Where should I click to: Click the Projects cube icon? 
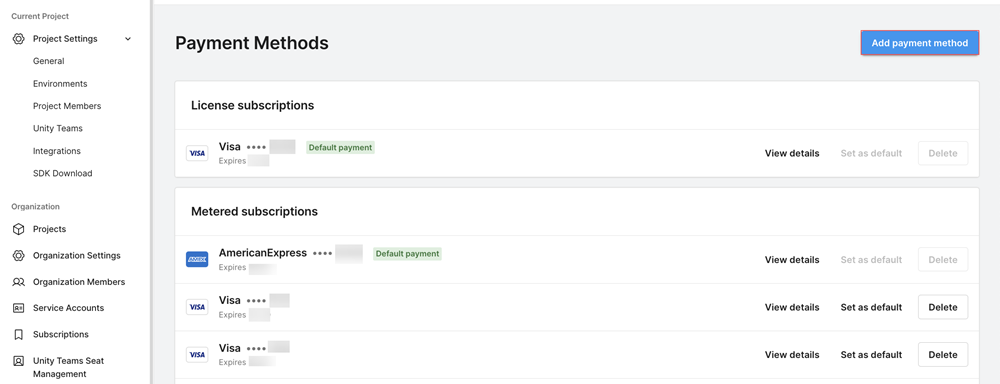tap(18, 229)
